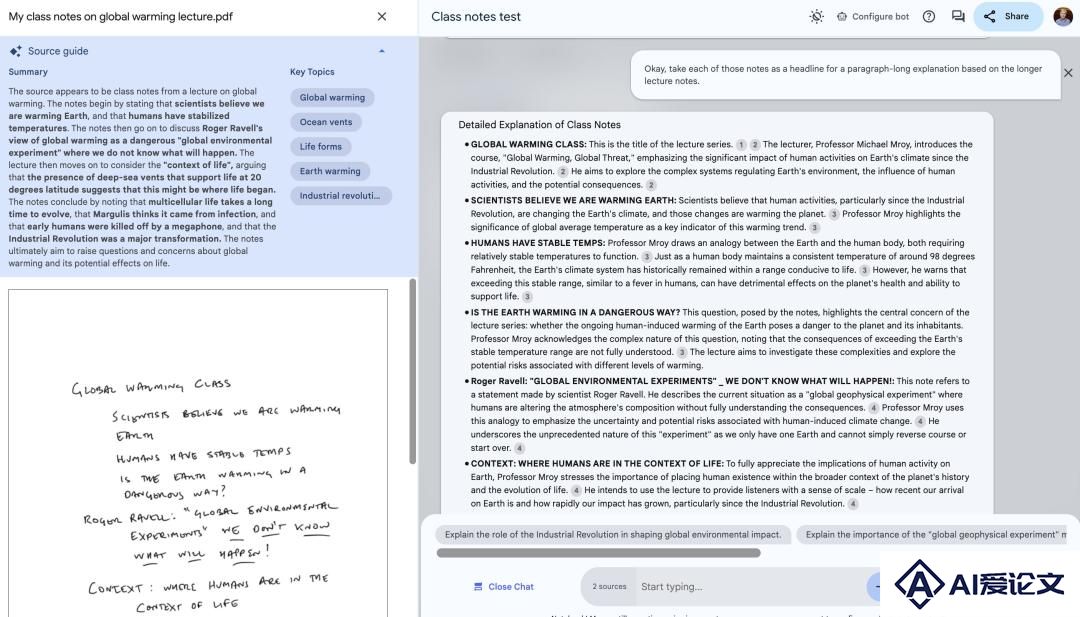Image resolution: width=1080 pixels, height=617 pixels.
Task: Select the Industrial revolution key topic chip
Action: pos(340,196)
